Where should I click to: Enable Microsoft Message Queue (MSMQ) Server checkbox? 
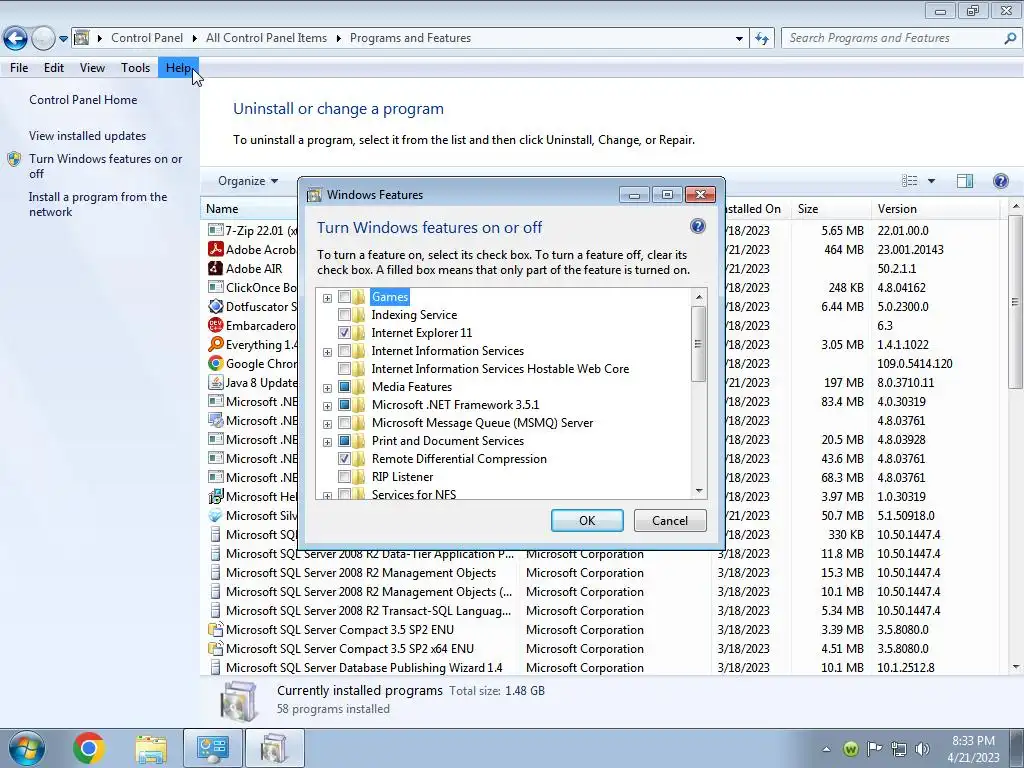tap(344, 423)
